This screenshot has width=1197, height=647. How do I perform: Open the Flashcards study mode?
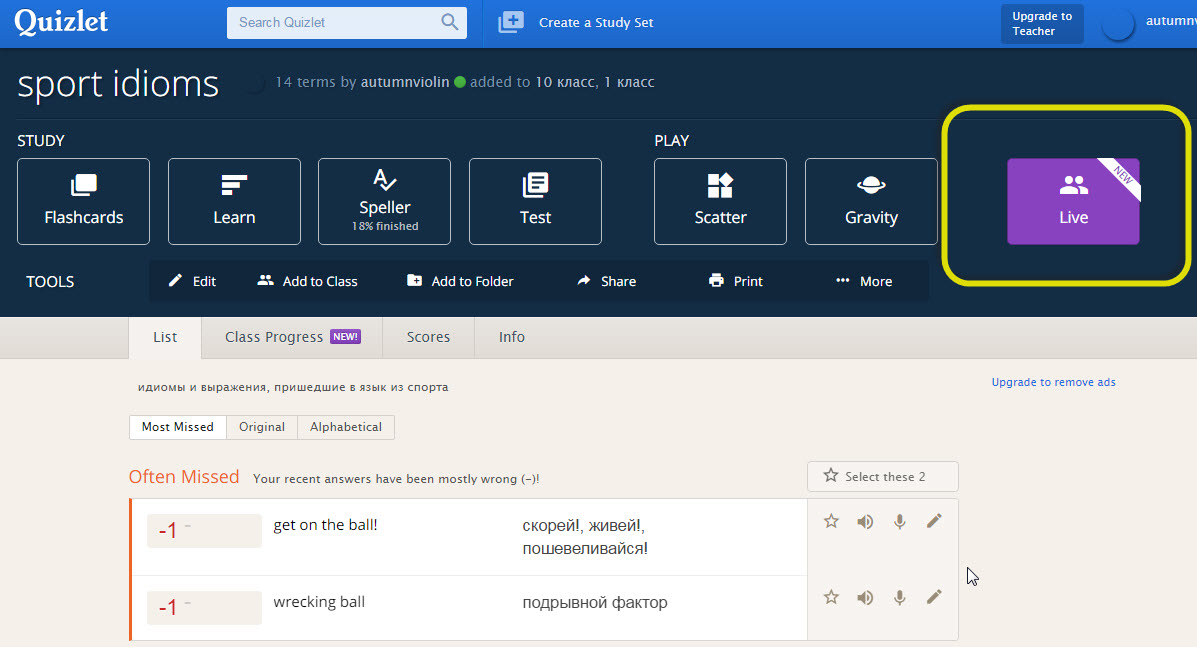[x=83, y=201]
